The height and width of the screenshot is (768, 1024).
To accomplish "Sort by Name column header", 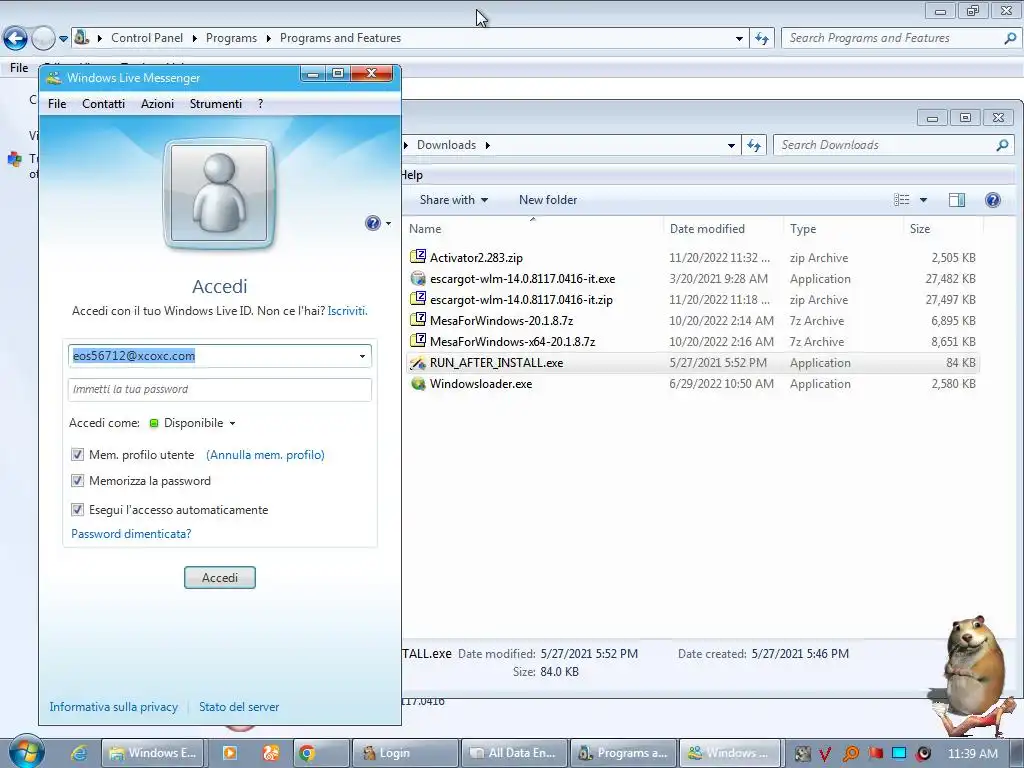I will tap(533, 229).
